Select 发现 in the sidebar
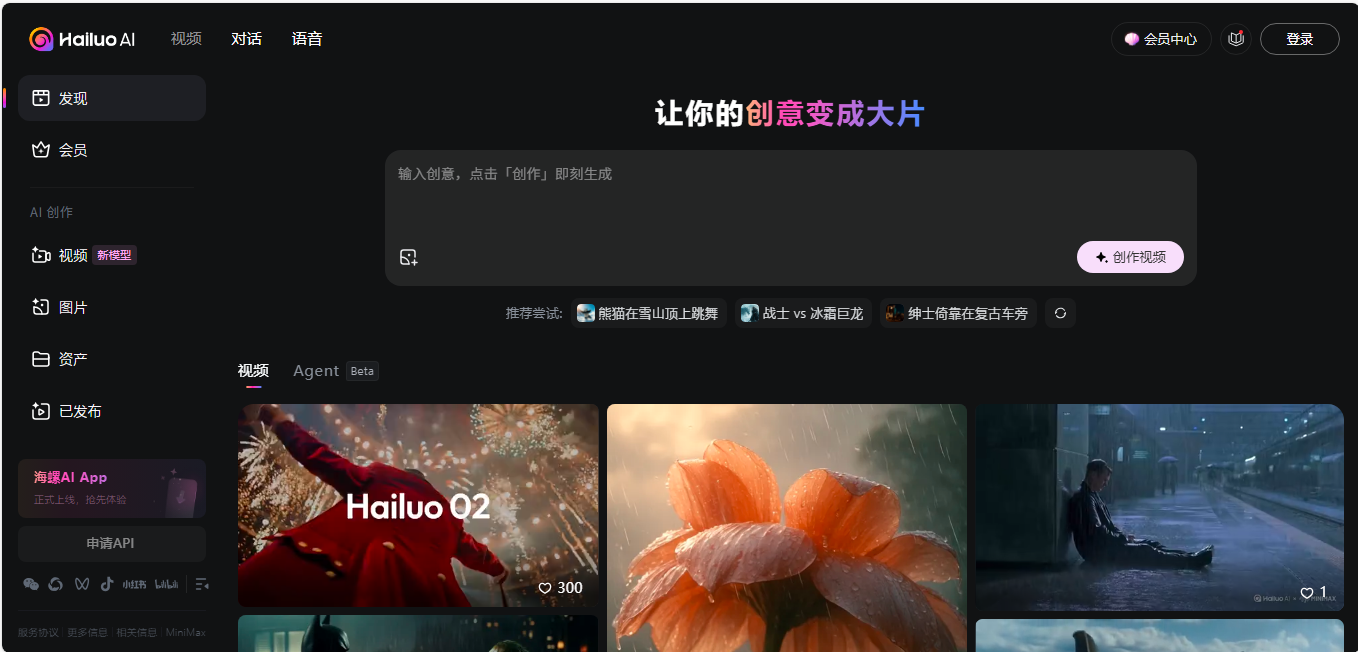The height and width of the screenshot is (652, 1358). pyautogui.click(x=112, y=98)
